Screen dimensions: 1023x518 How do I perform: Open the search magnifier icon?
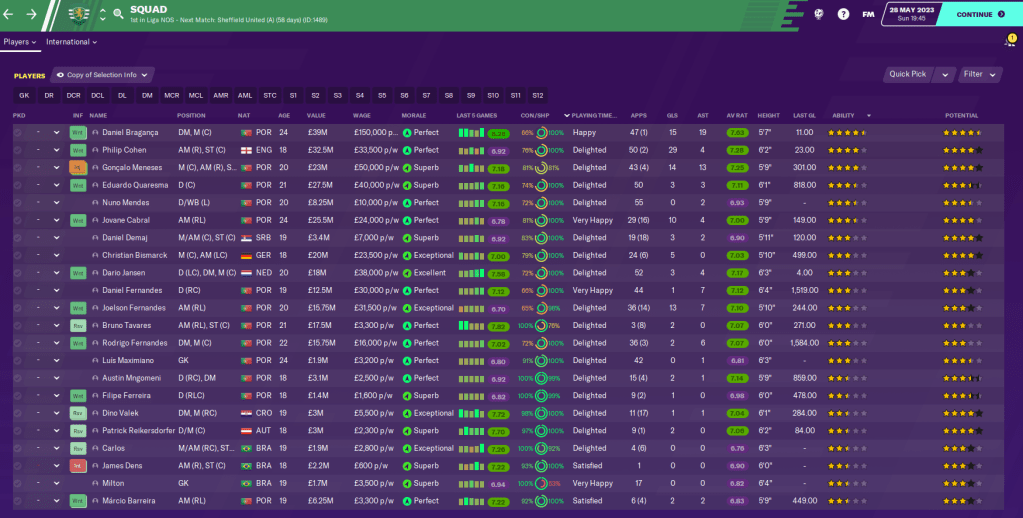(x=117, y=15)
